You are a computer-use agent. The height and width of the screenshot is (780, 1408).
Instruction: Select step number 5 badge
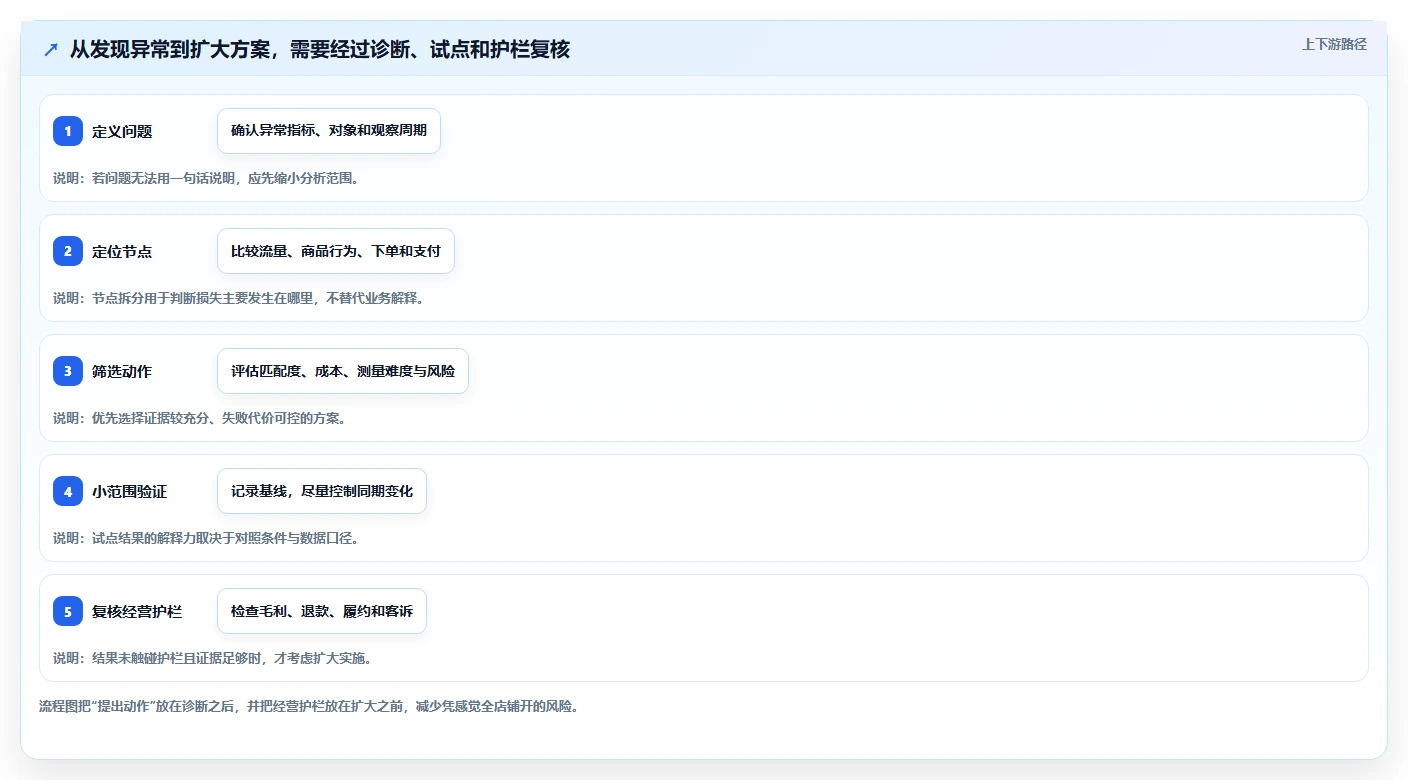coord(68,611)
